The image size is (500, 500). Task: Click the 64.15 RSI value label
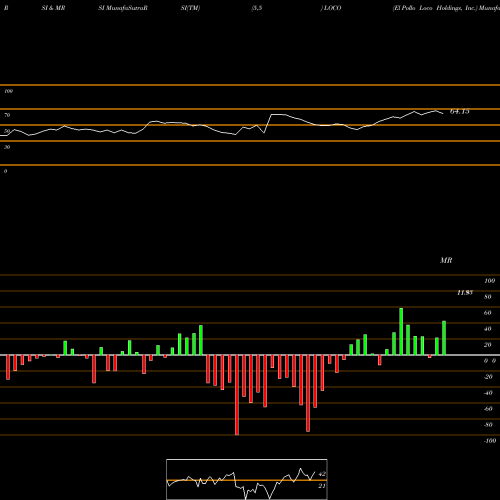(x=460, y=112)
